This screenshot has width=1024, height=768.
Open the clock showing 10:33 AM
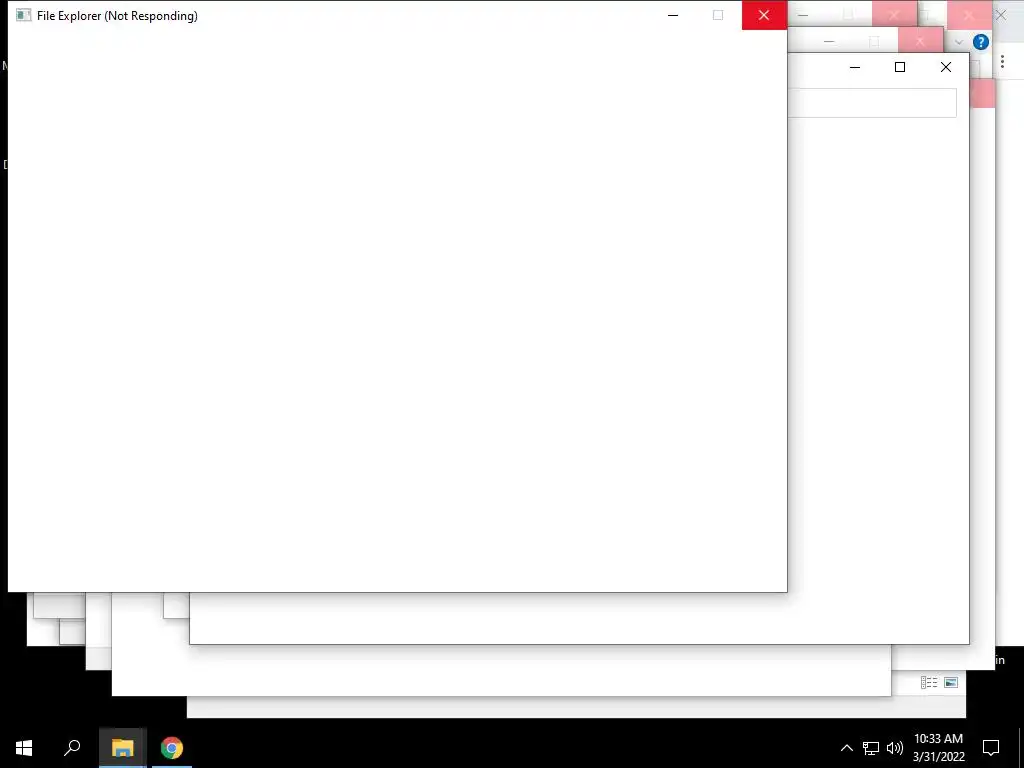coord(938,748)
